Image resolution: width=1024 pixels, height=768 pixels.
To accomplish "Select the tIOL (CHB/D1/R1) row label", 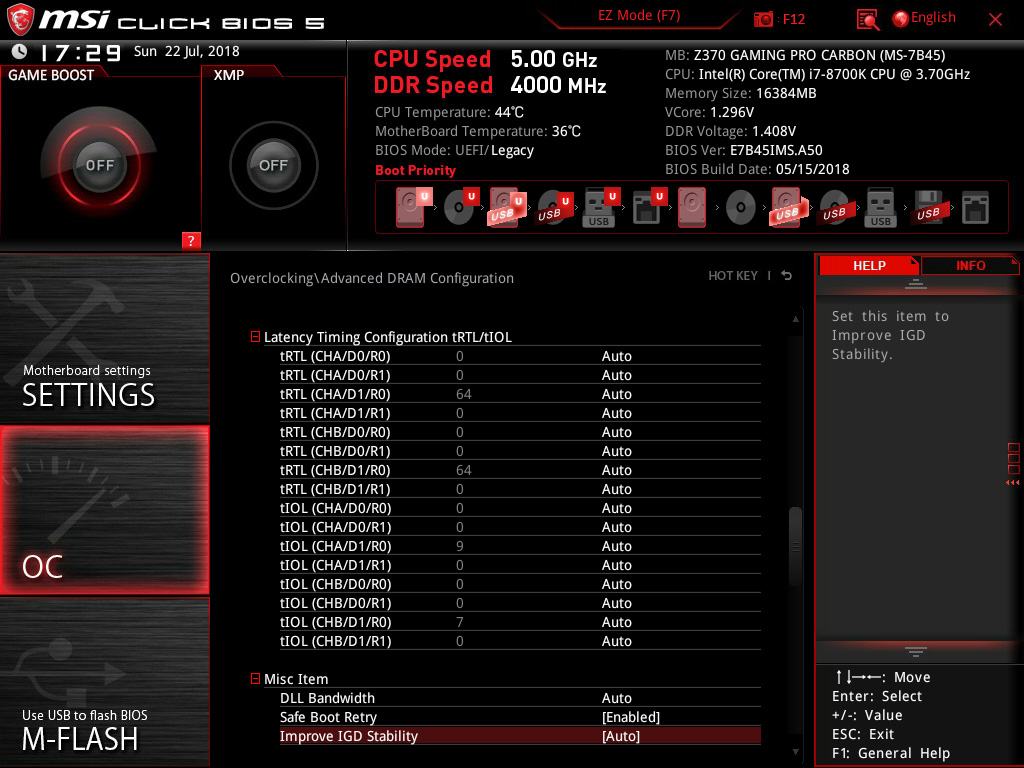I will pyautogui.click(x=335, y=641).
